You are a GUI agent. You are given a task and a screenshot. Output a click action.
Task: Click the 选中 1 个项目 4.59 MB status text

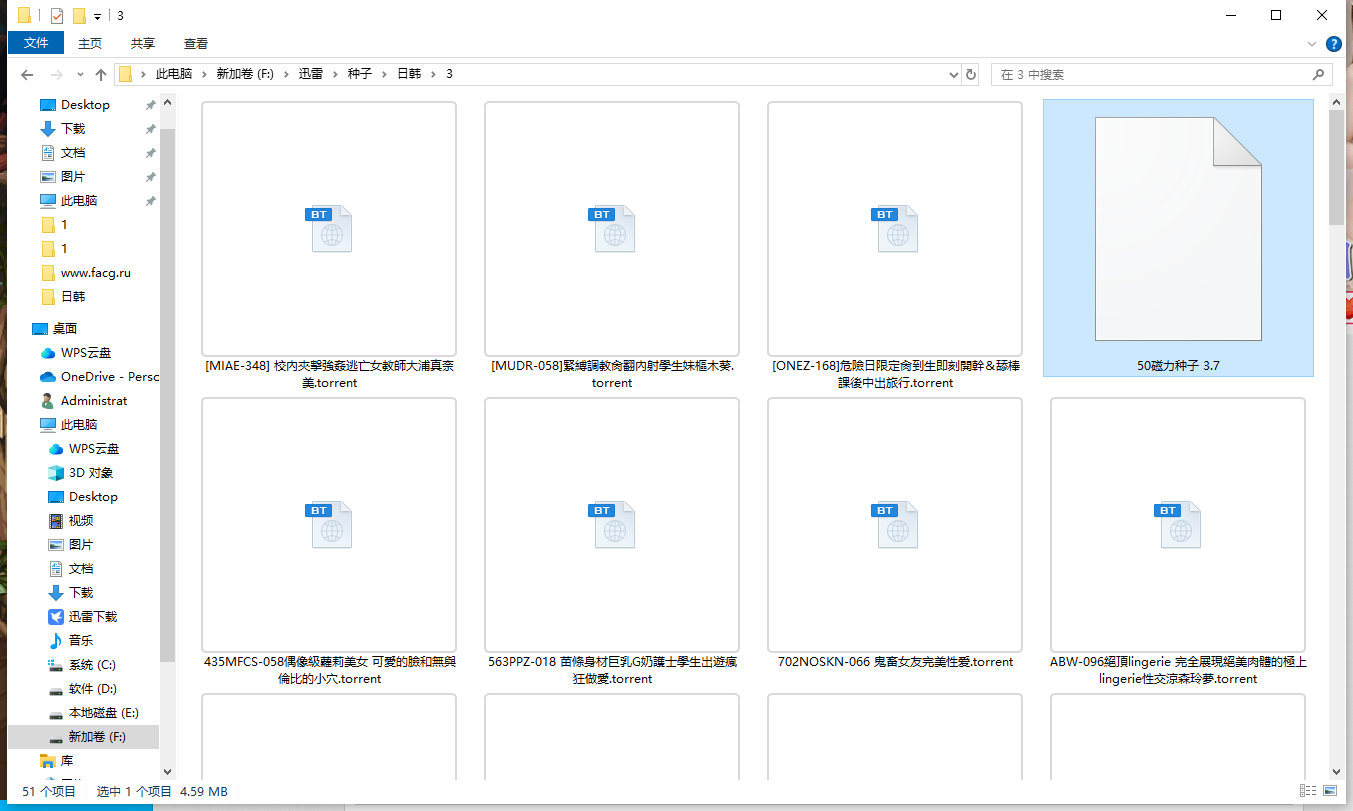click(162, 791)
